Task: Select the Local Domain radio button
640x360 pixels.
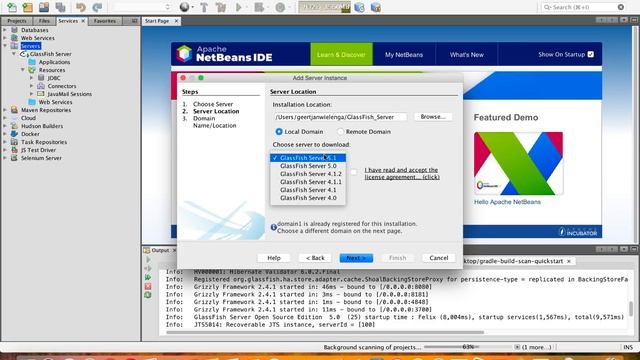Action: click(x=279, y=131)
